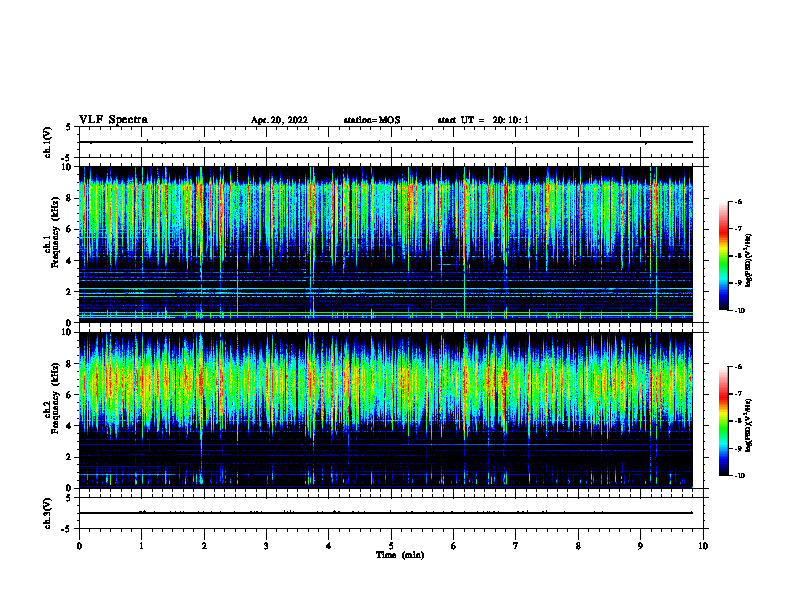The width and height of the screenshot is (792, 612).
Task: Click the "ch.1(V)" waveform axis label
Action: tap(48, 142)
